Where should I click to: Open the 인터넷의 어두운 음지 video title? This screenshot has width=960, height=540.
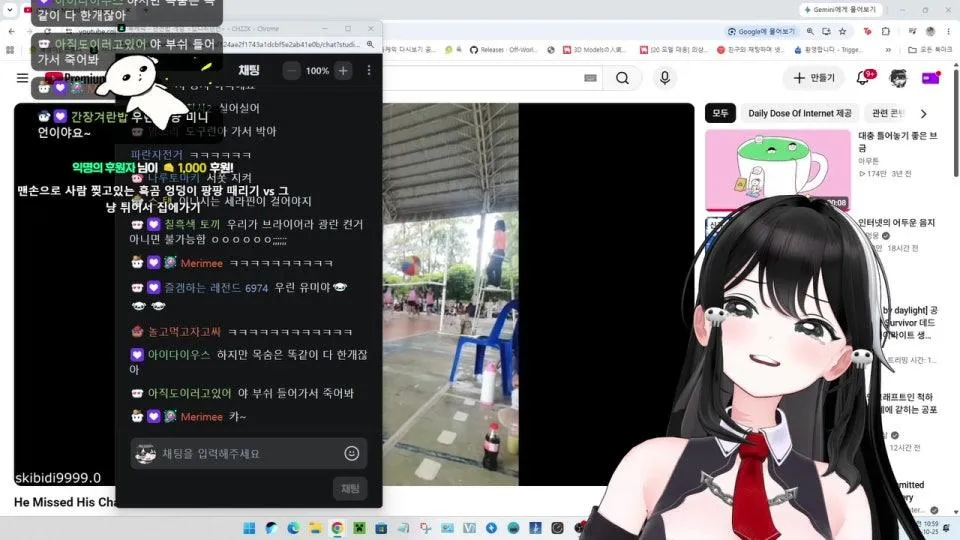(x=896, y=222)
